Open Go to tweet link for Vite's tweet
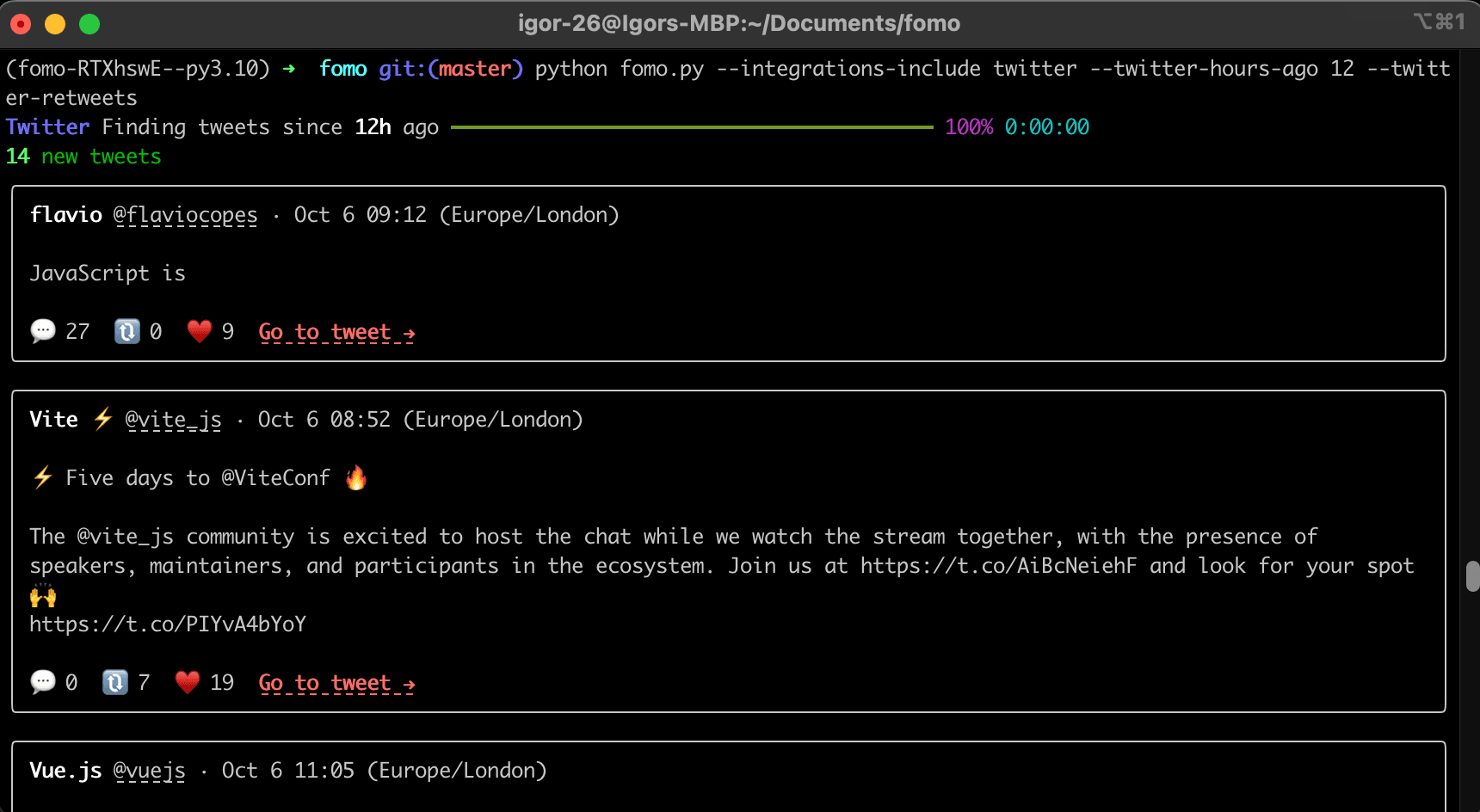Screen dimensions: 1480x812 coord(336,683)
